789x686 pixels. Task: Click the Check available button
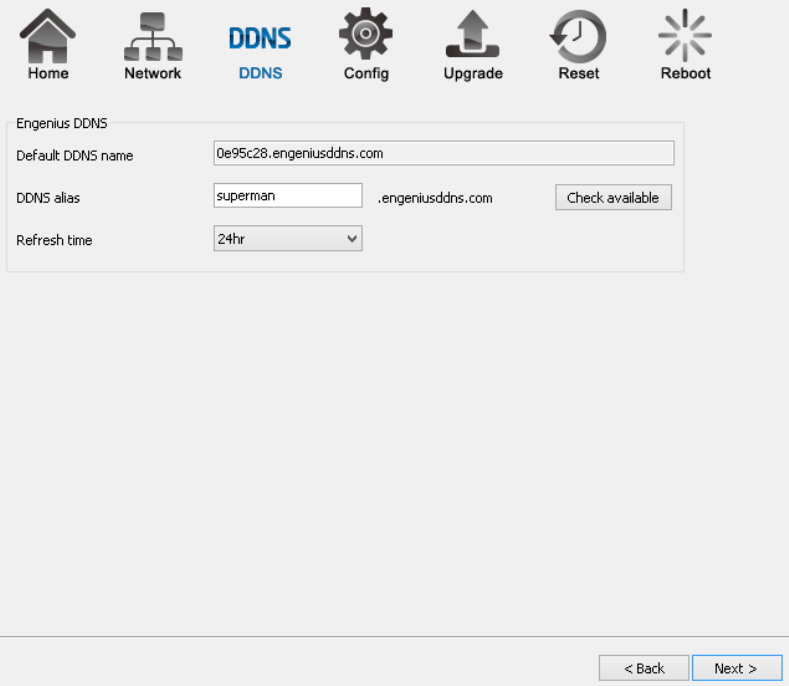[613, 197]
